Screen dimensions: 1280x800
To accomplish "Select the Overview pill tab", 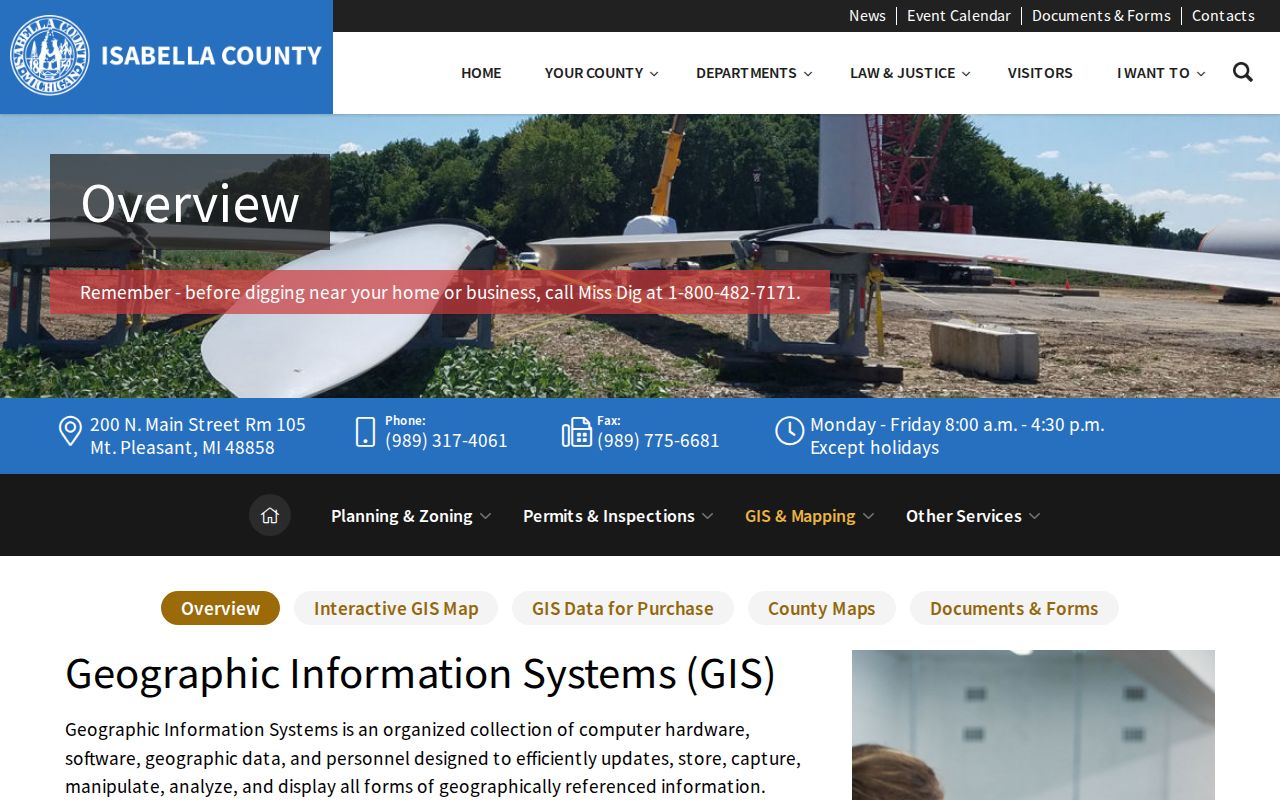I will point(220,608).
